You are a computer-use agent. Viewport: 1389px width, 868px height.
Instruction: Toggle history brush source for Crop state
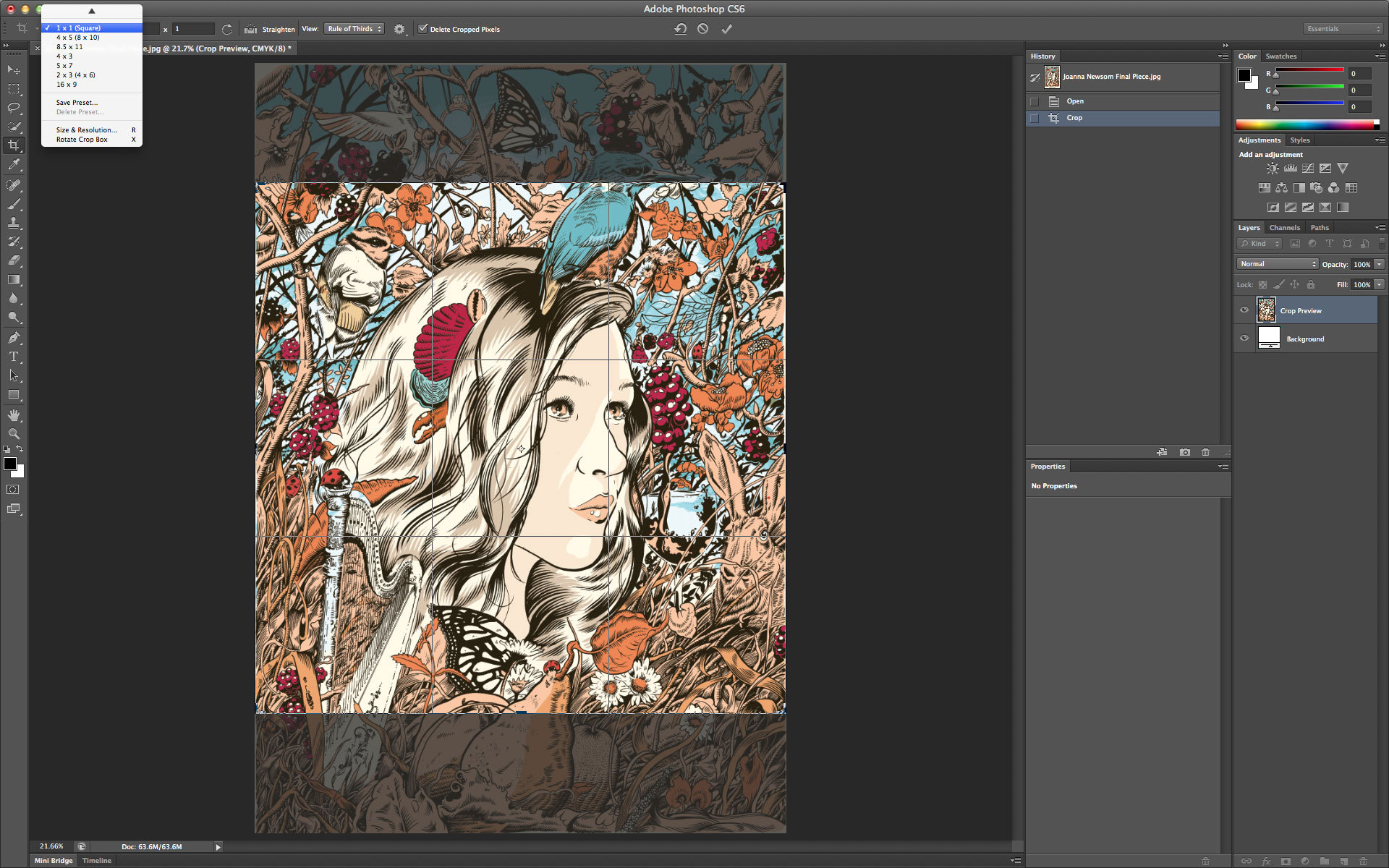[x=1035, y=118]
